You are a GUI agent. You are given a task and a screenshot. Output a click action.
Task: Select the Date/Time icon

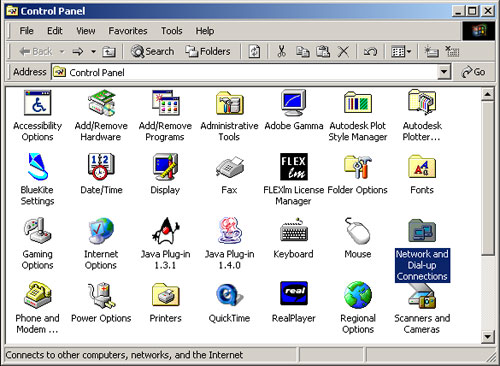101,167
